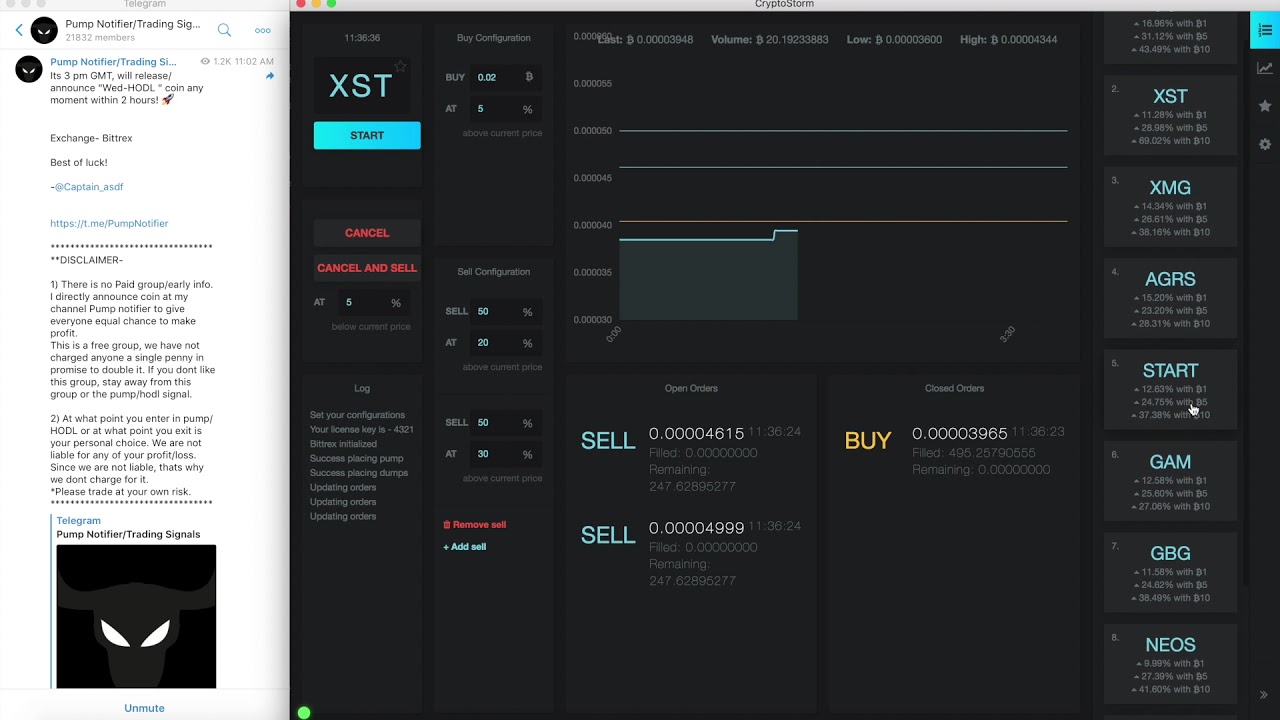The image size is (1280, 720).
Task: Open the t.me/PumpNotifier link
Action: tap(109, 223)
